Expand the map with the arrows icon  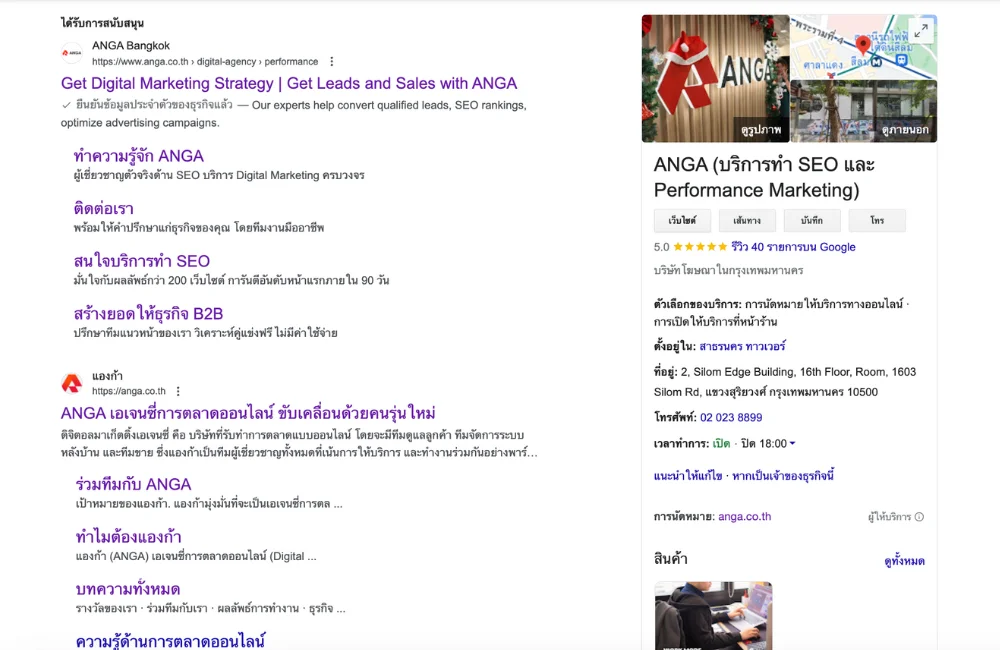[x=920, y=31]
